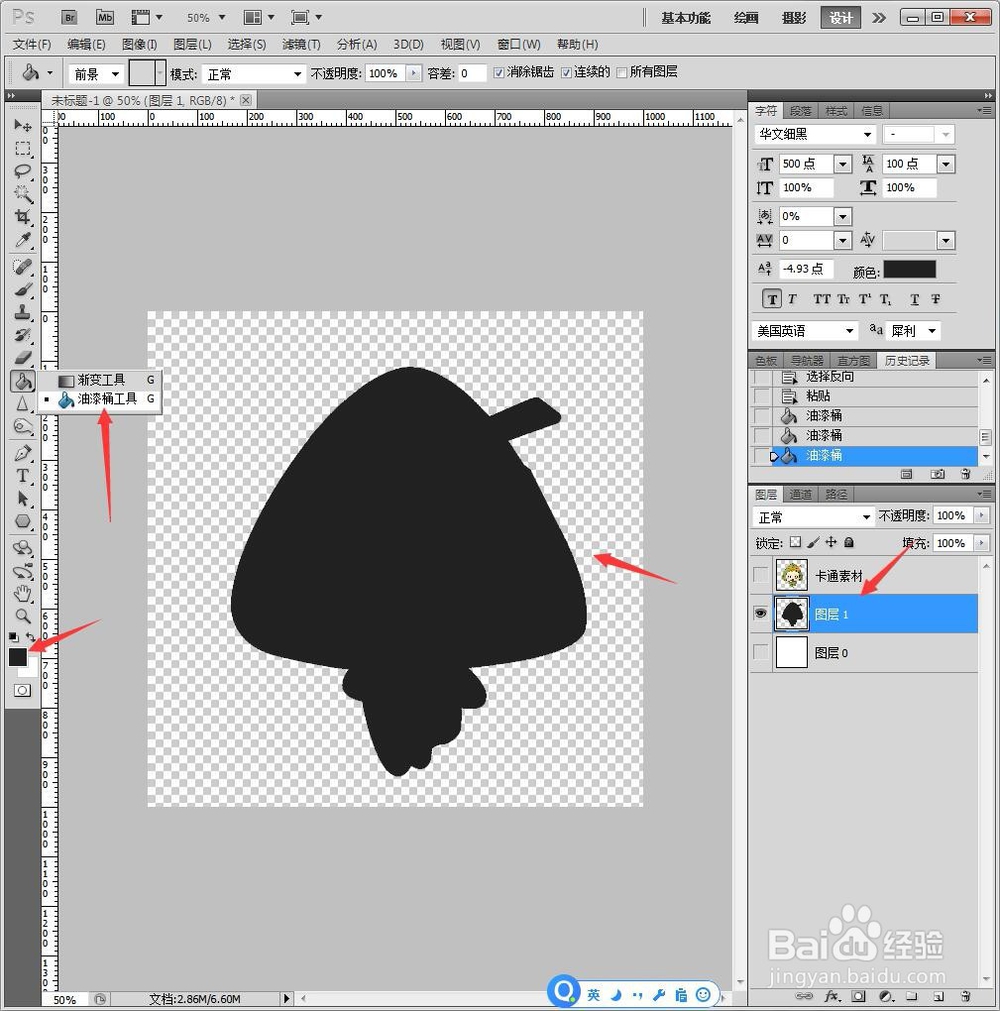
Task: Select the Hand tool
Action: pos(23,593)
